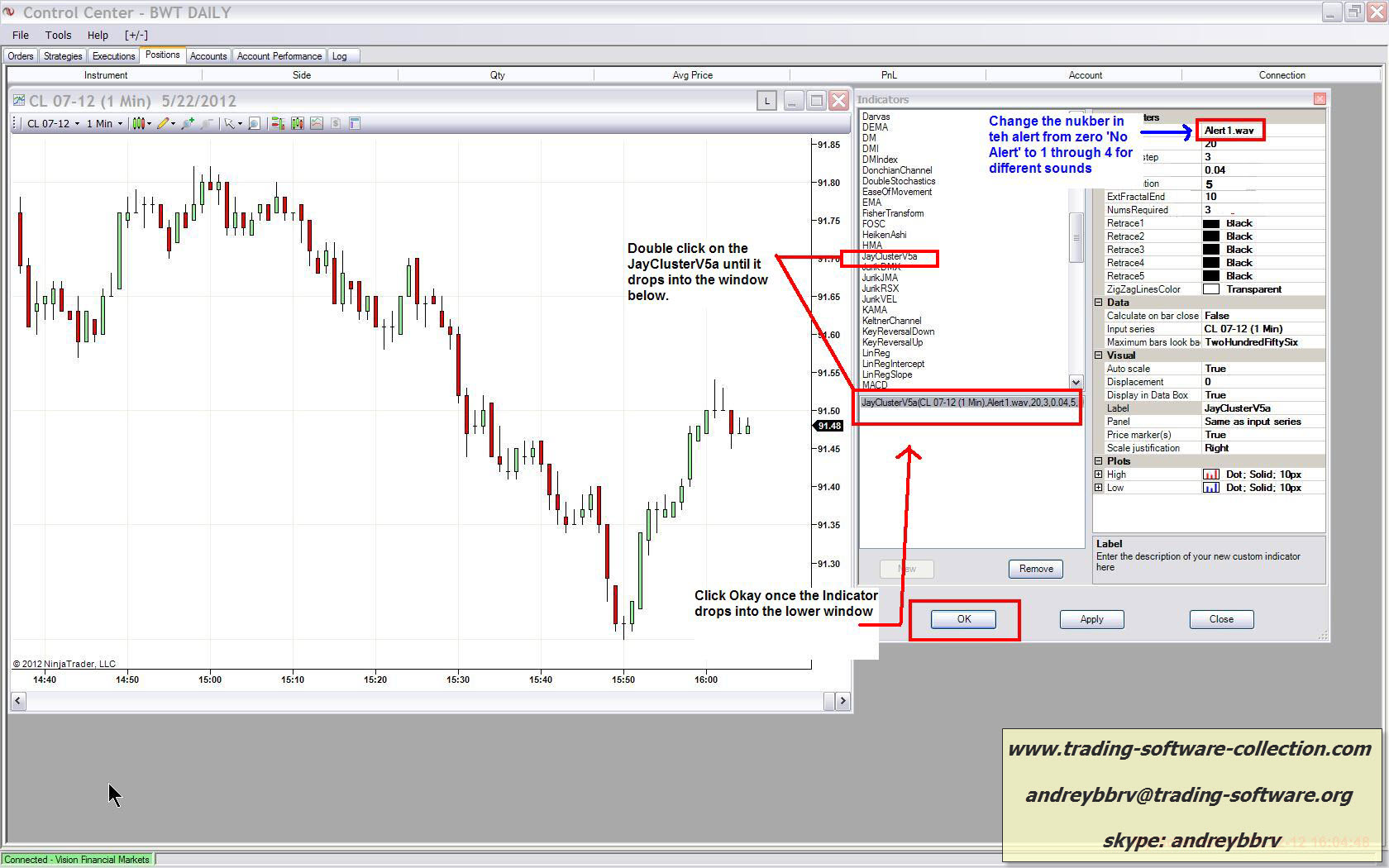This screenshot has width=1389, height=868.
Task: Click the Retrace1 black color swatch
Action: coord(1210,223)
